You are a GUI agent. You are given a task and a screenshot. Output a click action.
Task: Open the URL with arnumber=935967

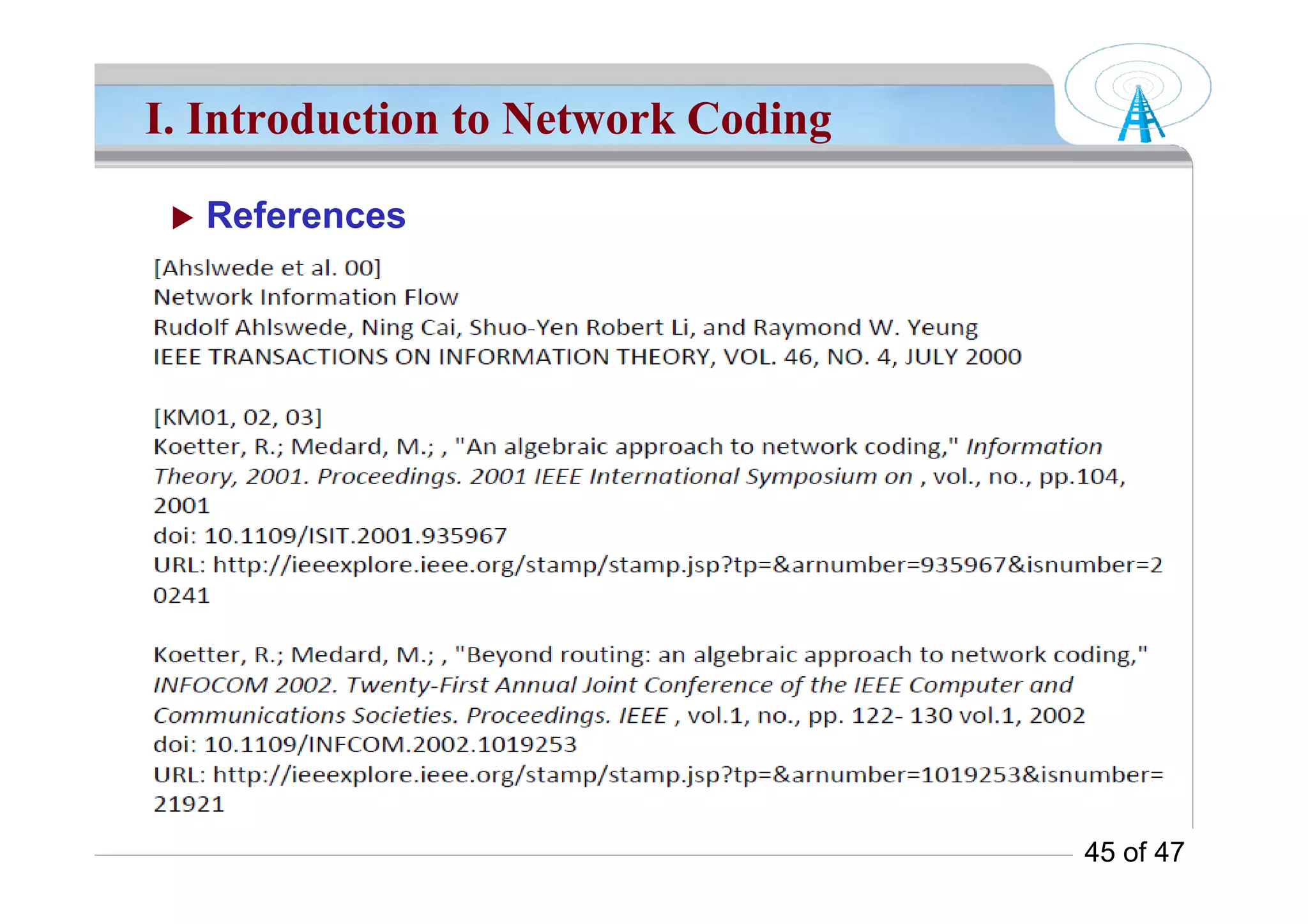tap(658, 566)
